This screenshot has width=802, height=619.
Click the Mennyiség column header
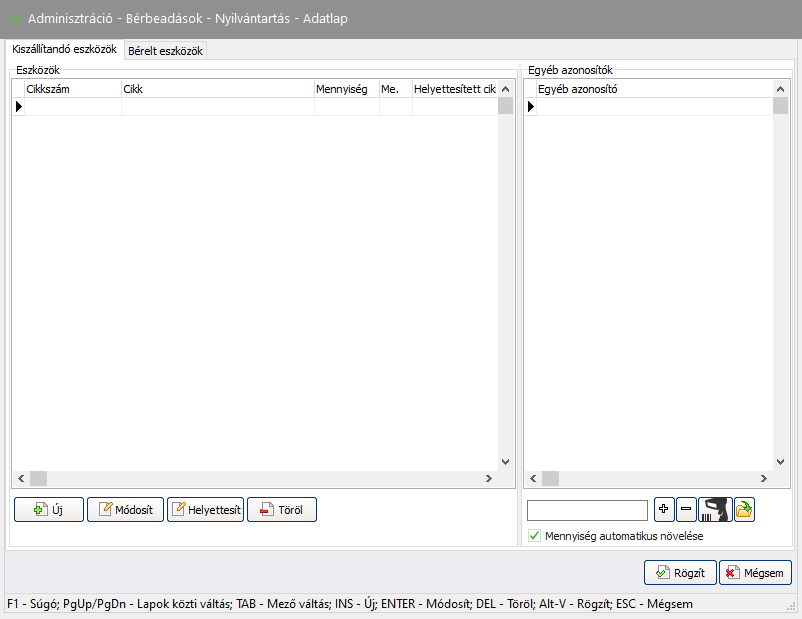coord(346,89)
